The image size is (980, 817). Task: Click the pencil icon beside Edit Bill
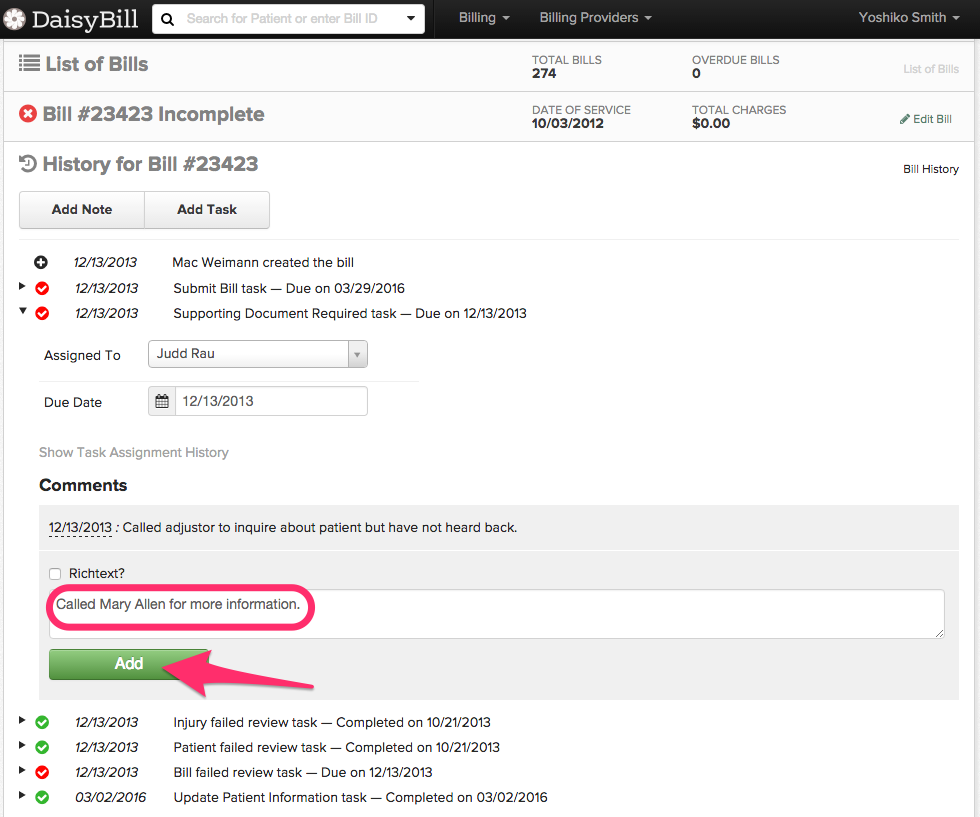click(904, 119)
